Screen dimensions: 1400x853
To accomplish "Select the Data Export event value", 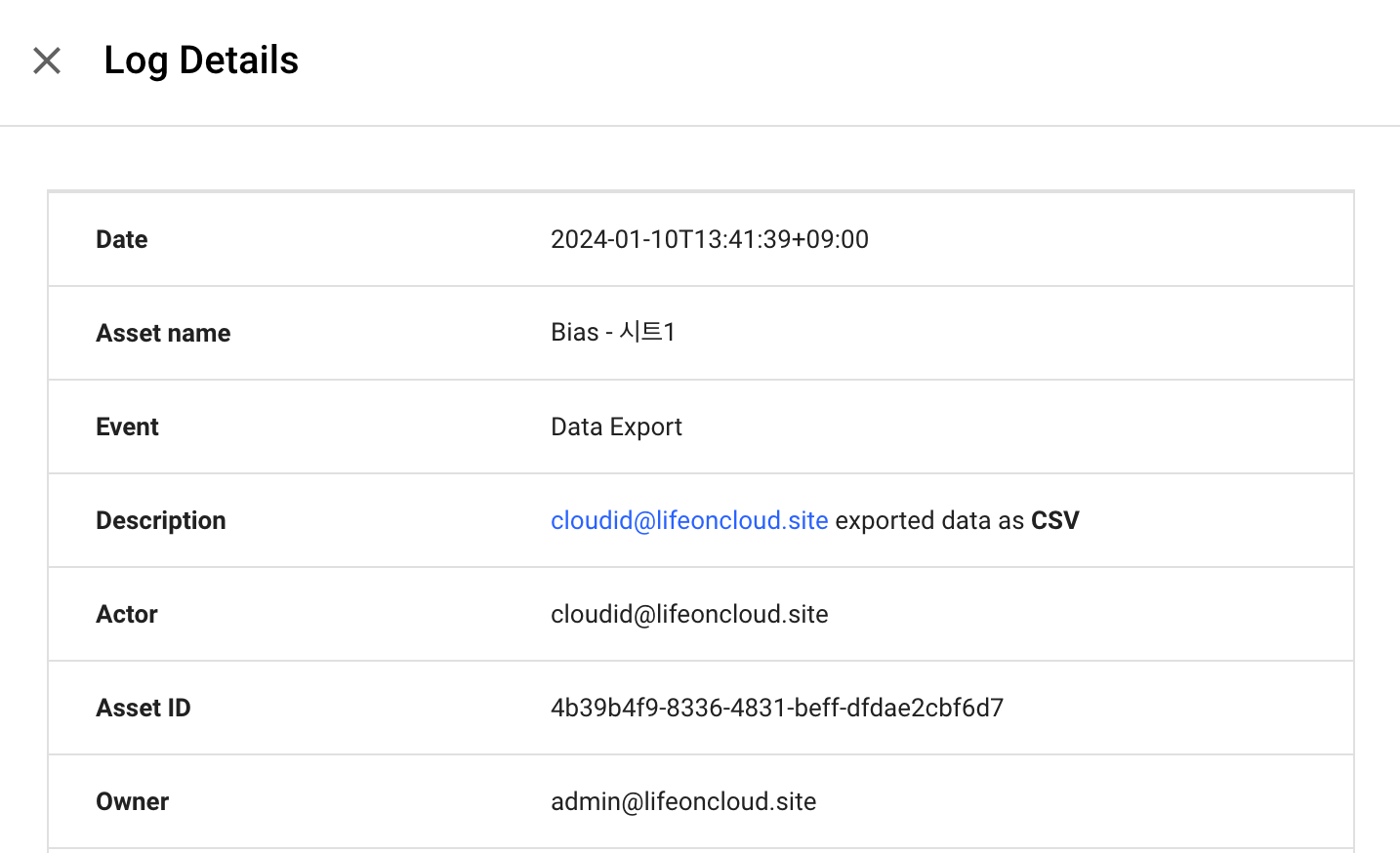I will pyautogui.click(x=616, y=426).
